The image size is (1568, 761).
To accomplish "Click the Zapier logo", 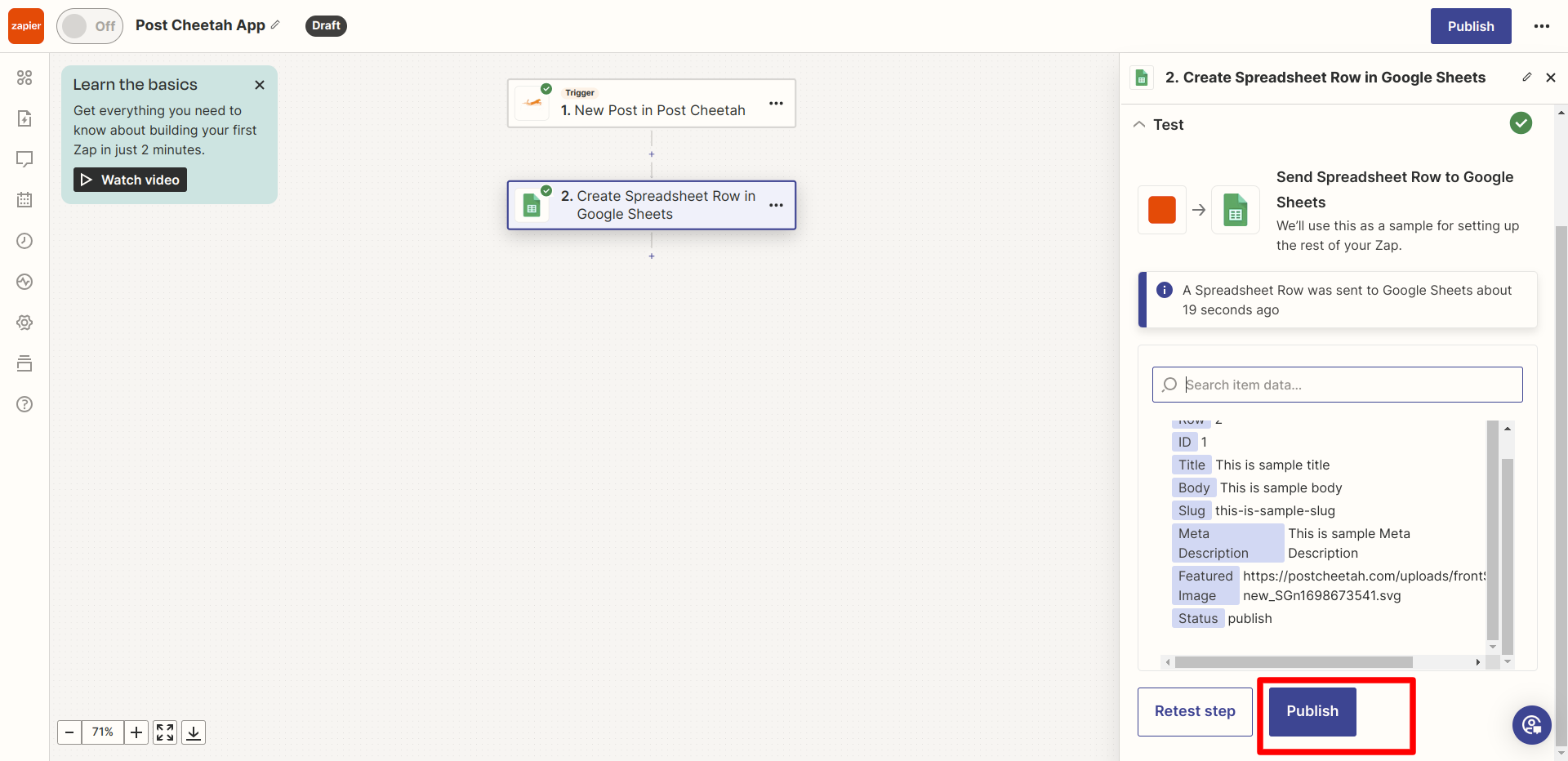I will 26,26.
